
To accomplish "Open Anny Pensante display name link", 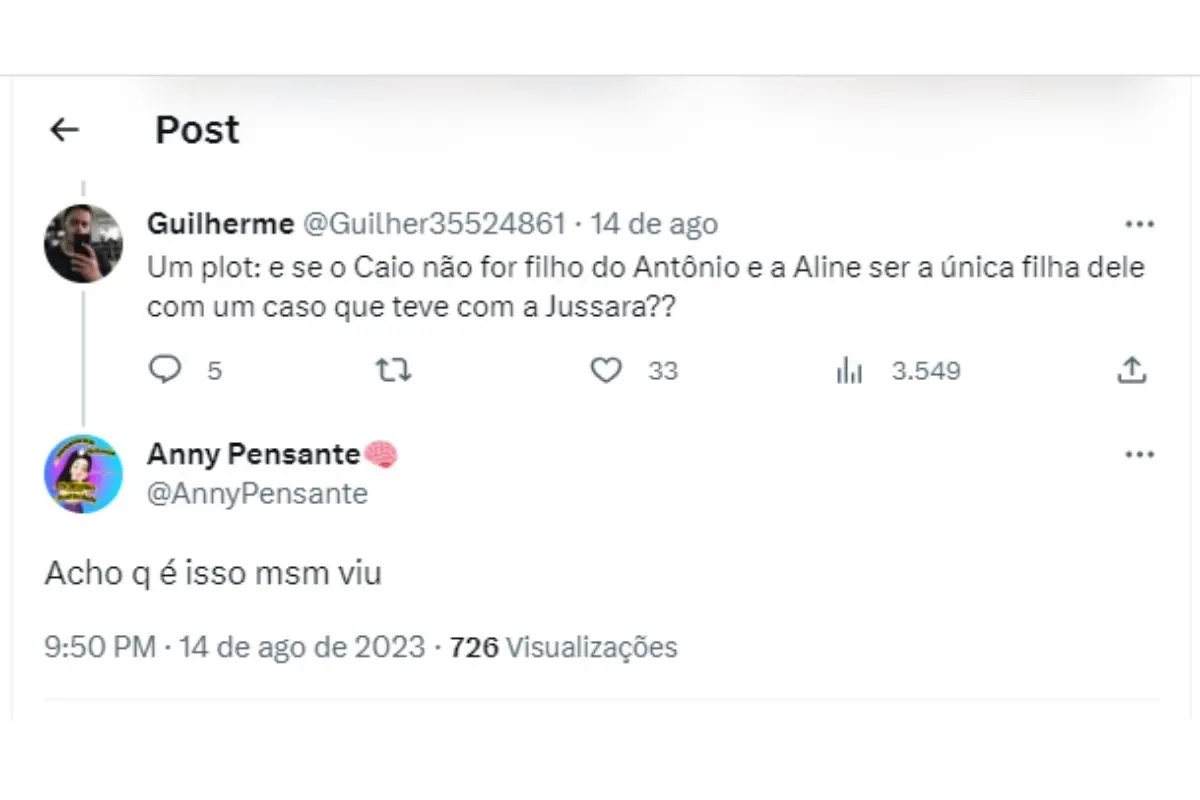I will click(x=253, y=455).
